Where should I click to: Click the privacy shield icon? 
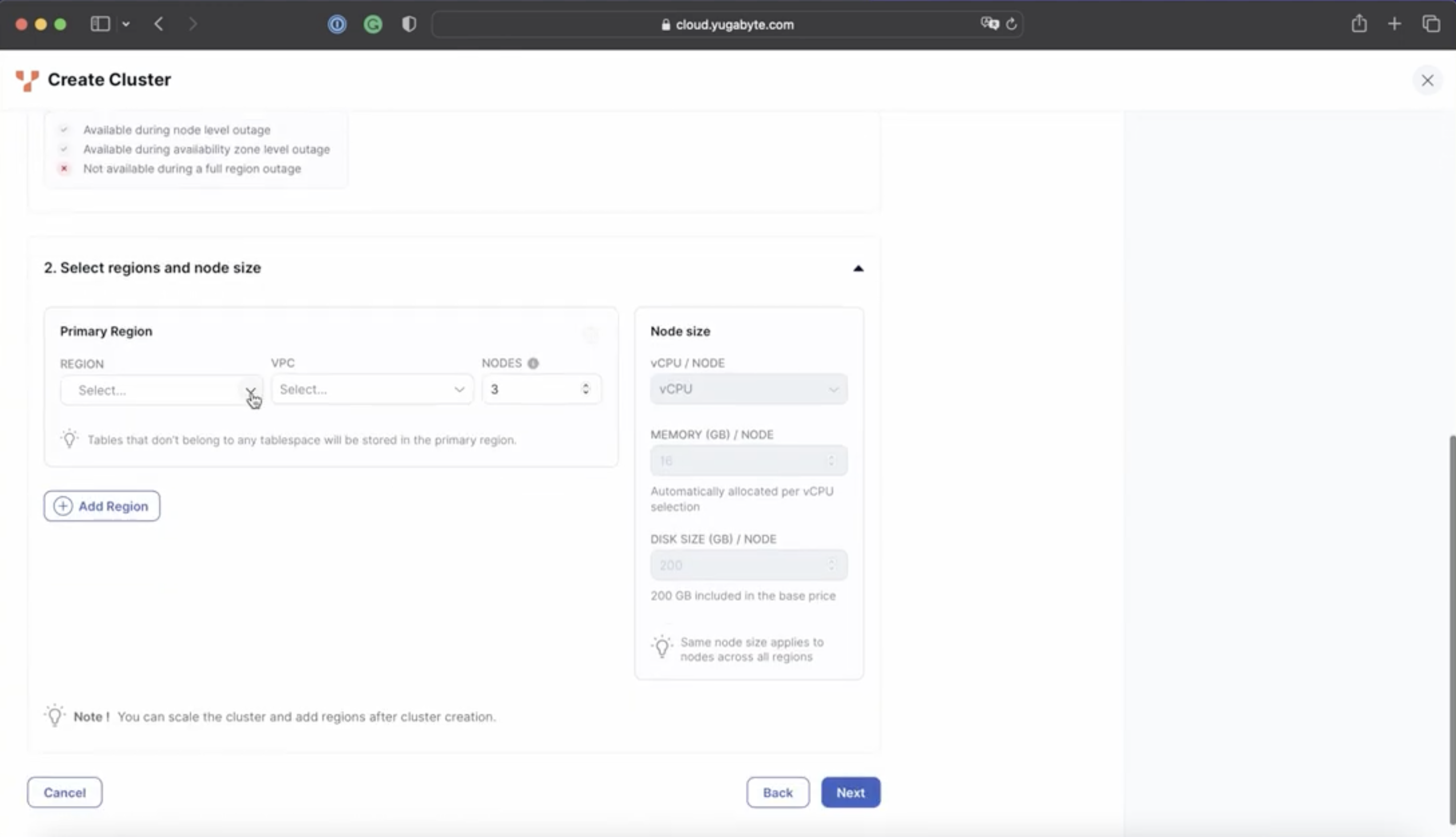pyautogui.click(x=409, y=24)
